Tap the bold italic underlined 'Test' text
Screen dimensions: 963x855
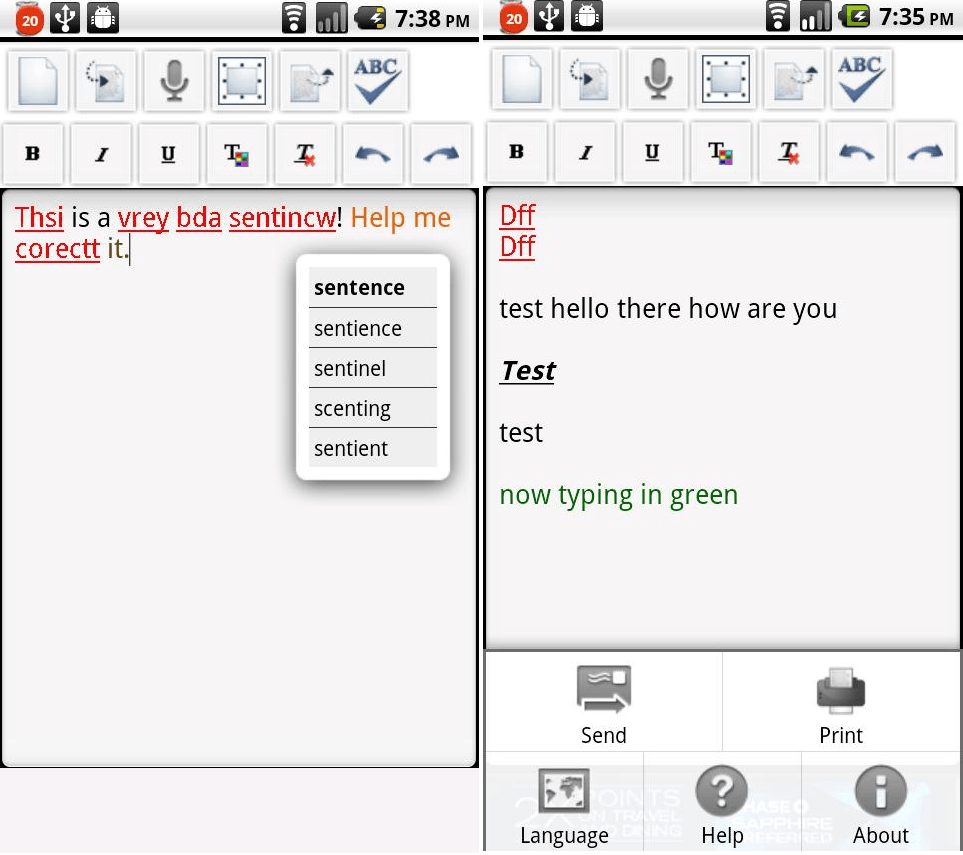tap(528, 371)
